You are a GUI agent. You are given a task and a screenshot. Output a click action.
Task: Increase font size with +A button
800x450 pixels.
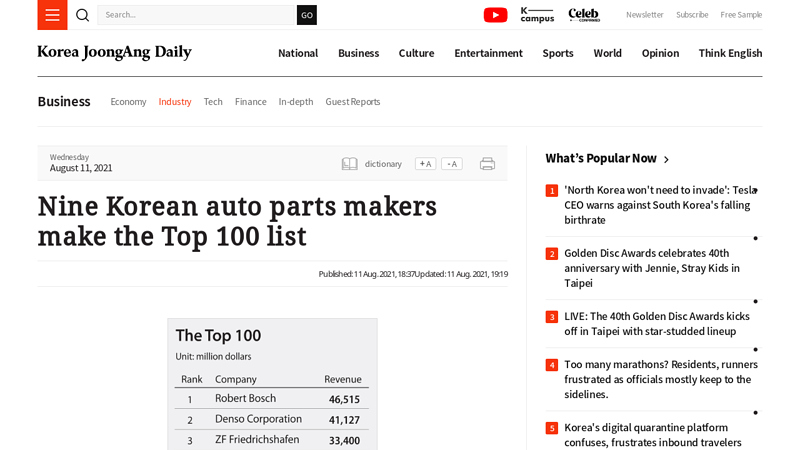[426, 164]
